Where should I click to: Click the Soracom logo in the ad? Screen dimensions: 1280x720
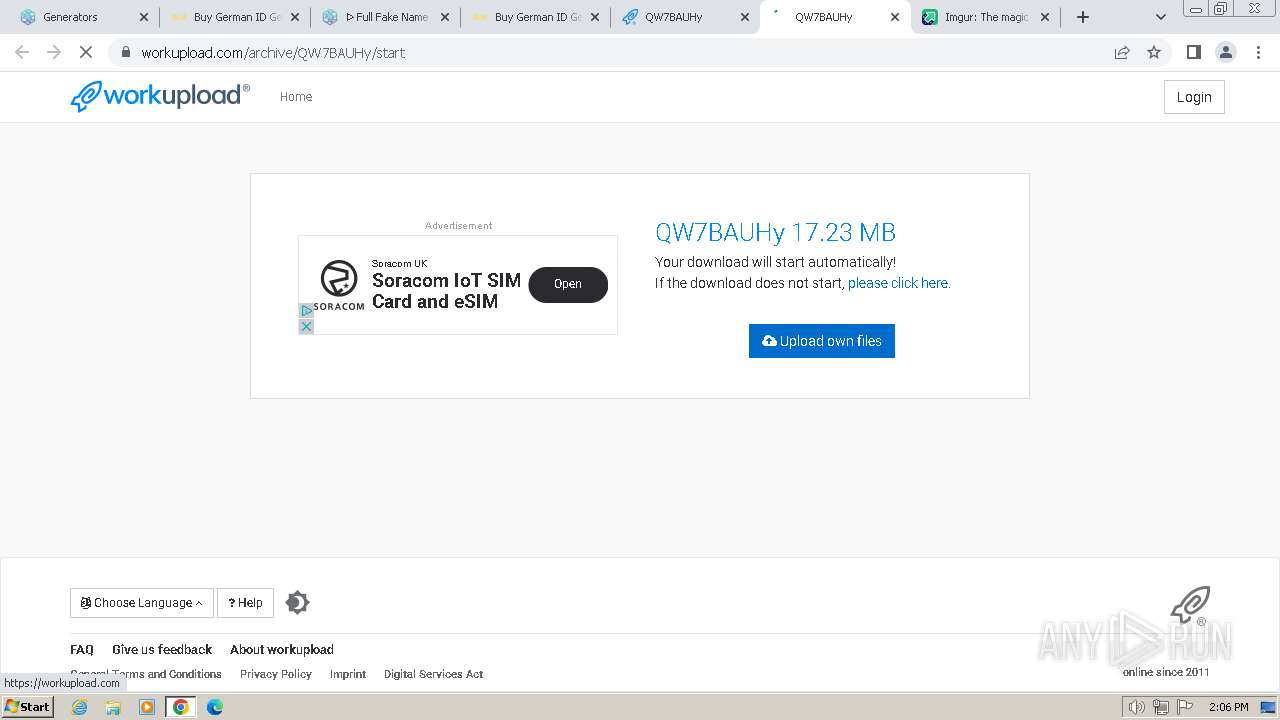(x=339, y=285)
